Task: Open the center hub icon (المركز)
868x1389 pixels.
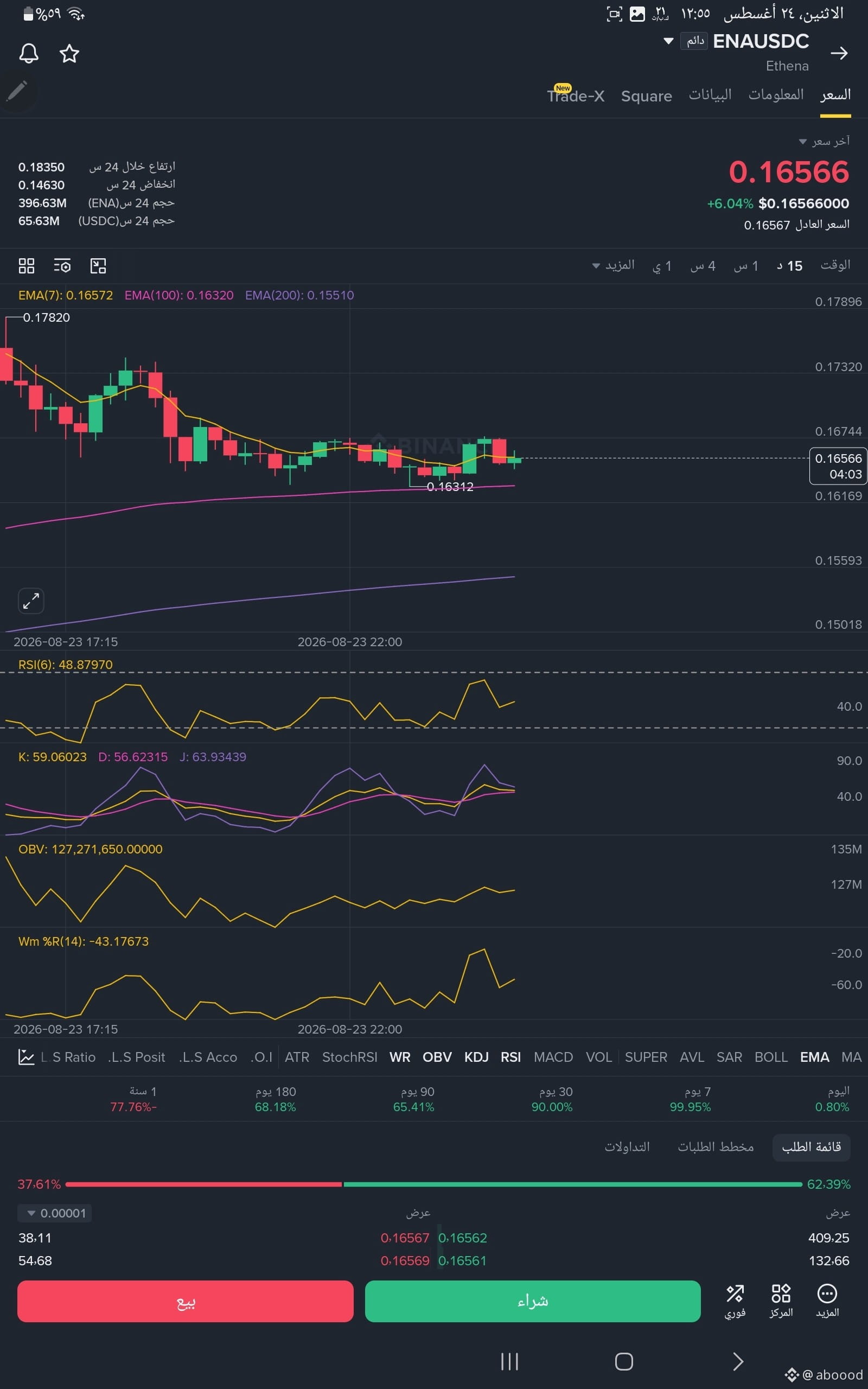Action: pos(781,1301)
